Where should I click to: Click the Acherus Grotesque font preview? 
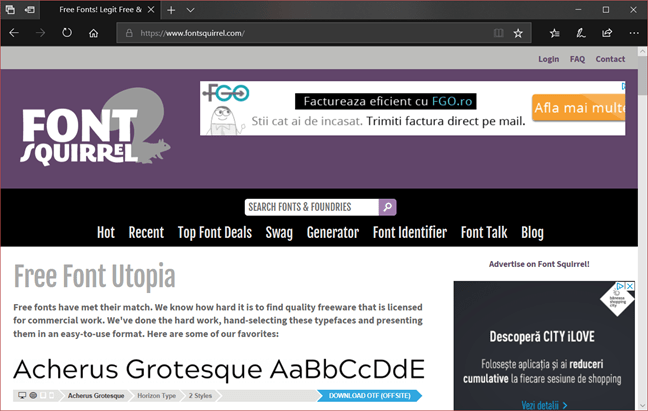[x=219, y=367]
